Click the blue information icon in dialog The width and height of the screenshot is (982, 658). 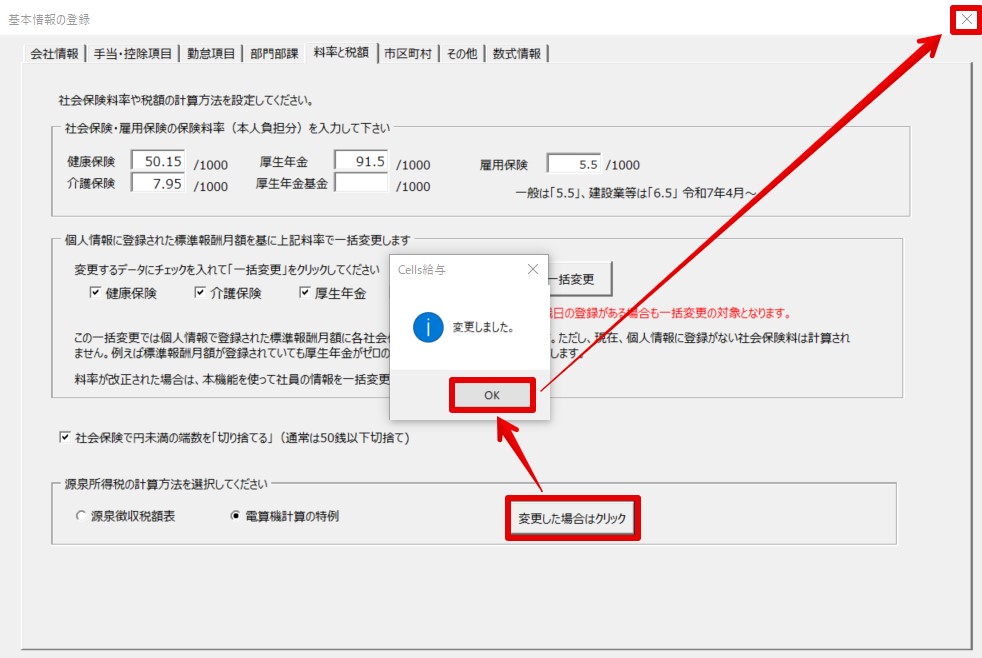(x=428, y=327)
